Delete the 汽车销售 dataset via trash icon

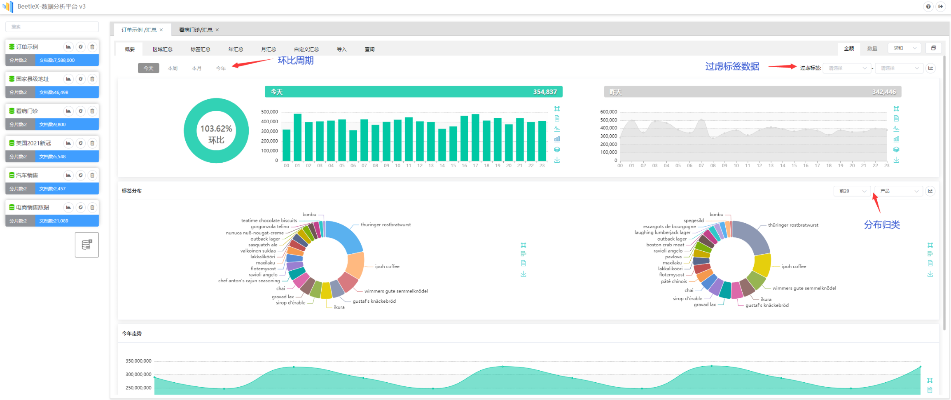(92, 175)
